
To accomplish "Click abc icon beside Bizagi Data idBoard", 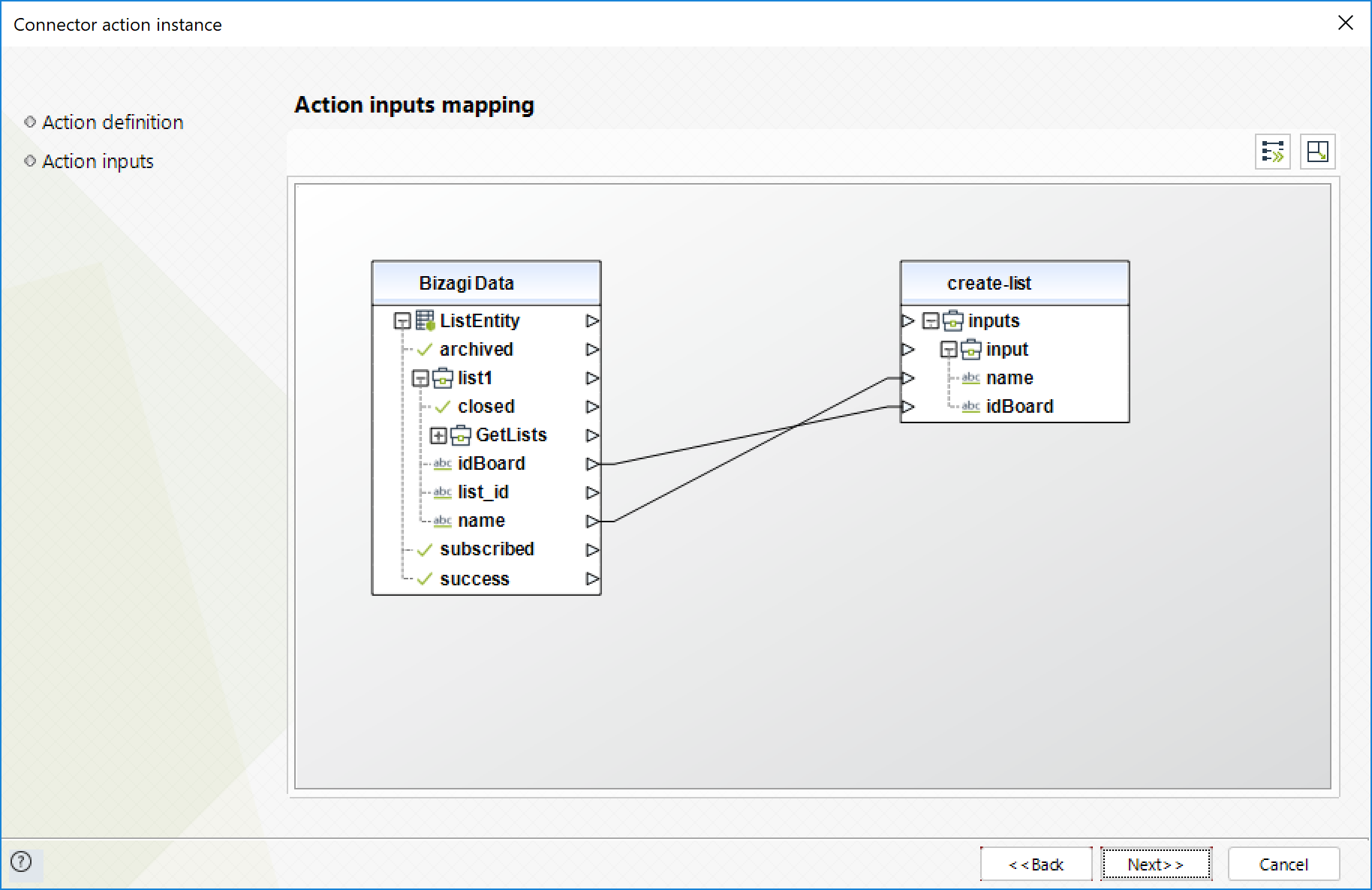I will pos(443,464).
